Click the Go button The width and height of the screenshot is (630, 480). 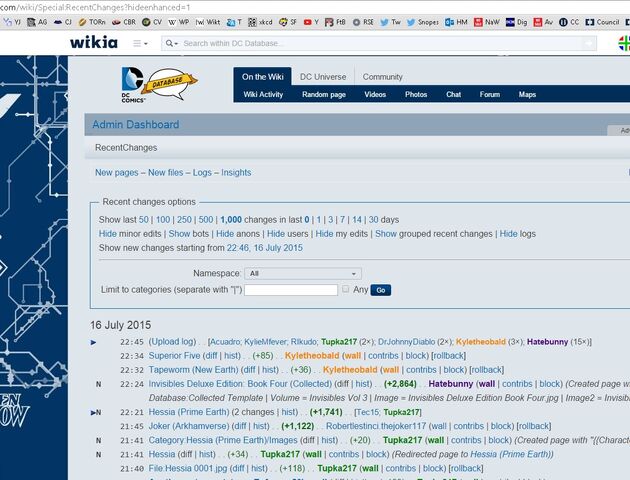pyautogui.click(x=380, y=290)
